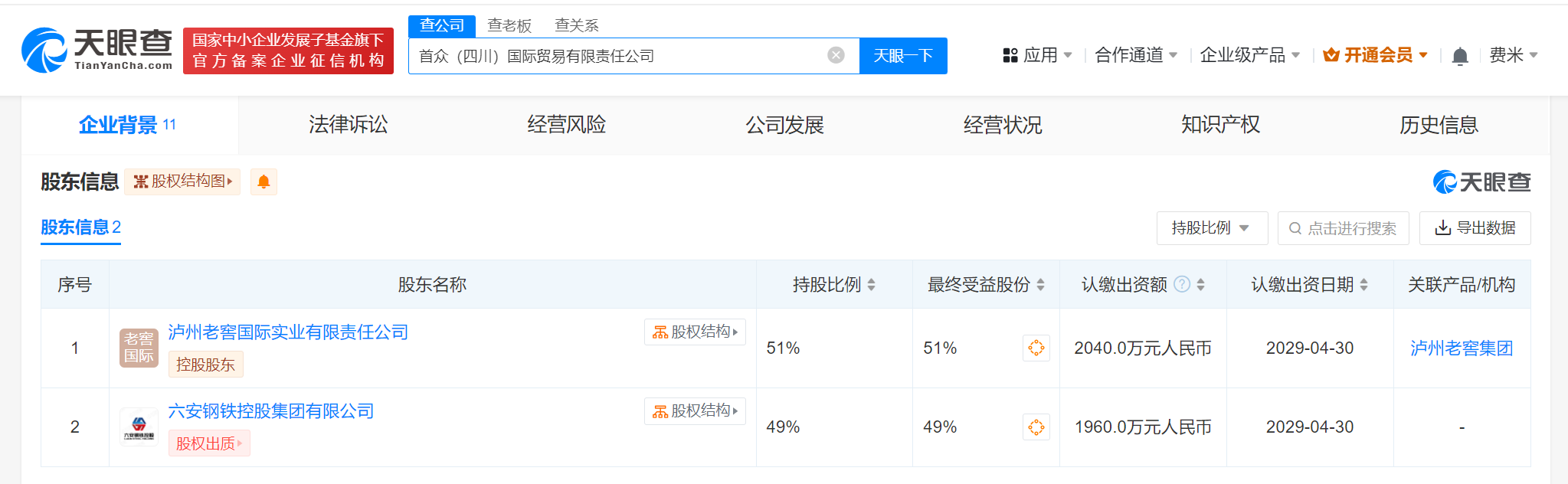Sort by 认缴出资额 column
The height and width of the screenshot is (484, 1568).
click(x=1200, y=285)
